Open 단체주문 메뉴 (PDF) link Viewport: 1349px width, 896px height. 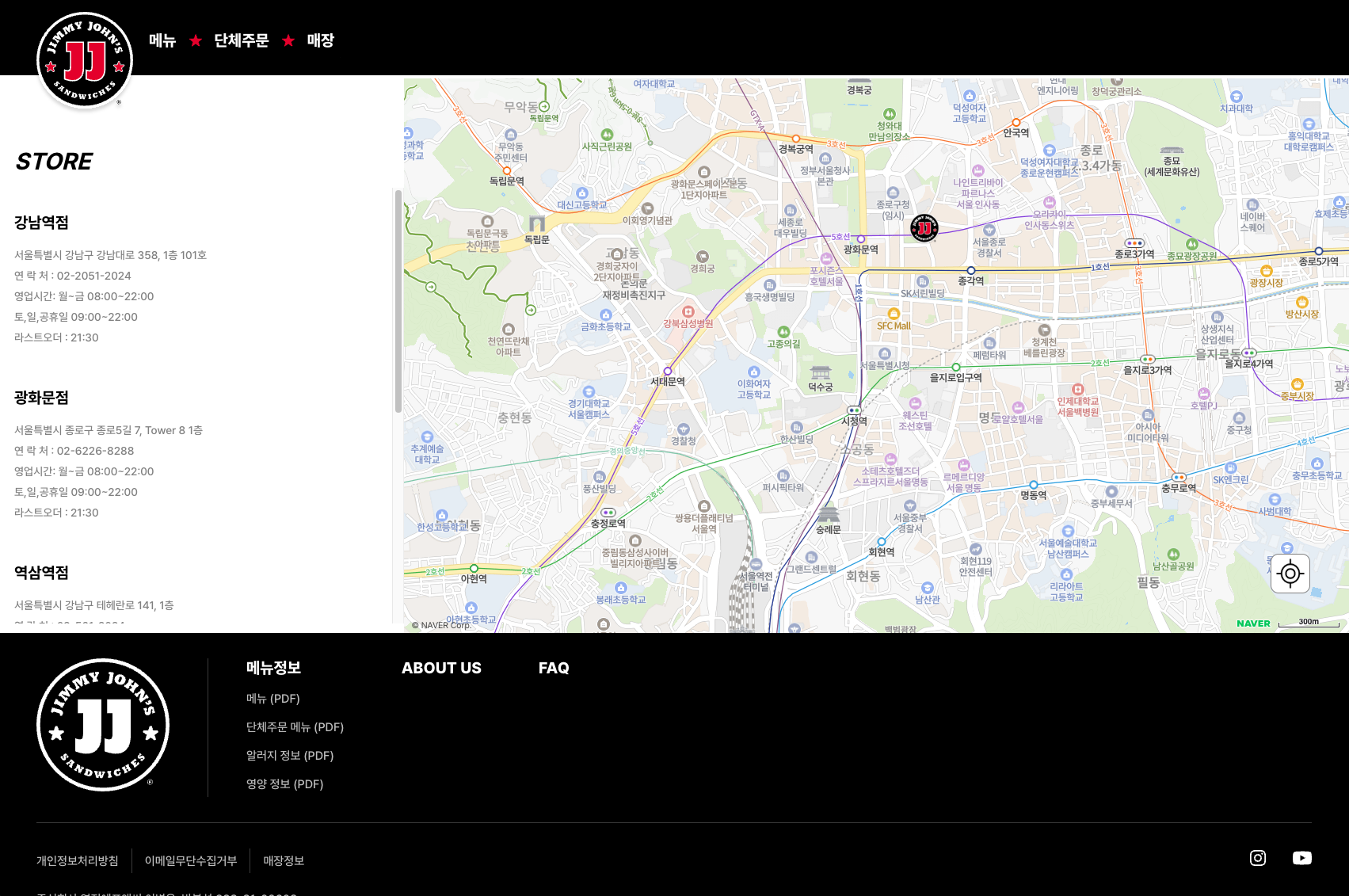point(295,727)
